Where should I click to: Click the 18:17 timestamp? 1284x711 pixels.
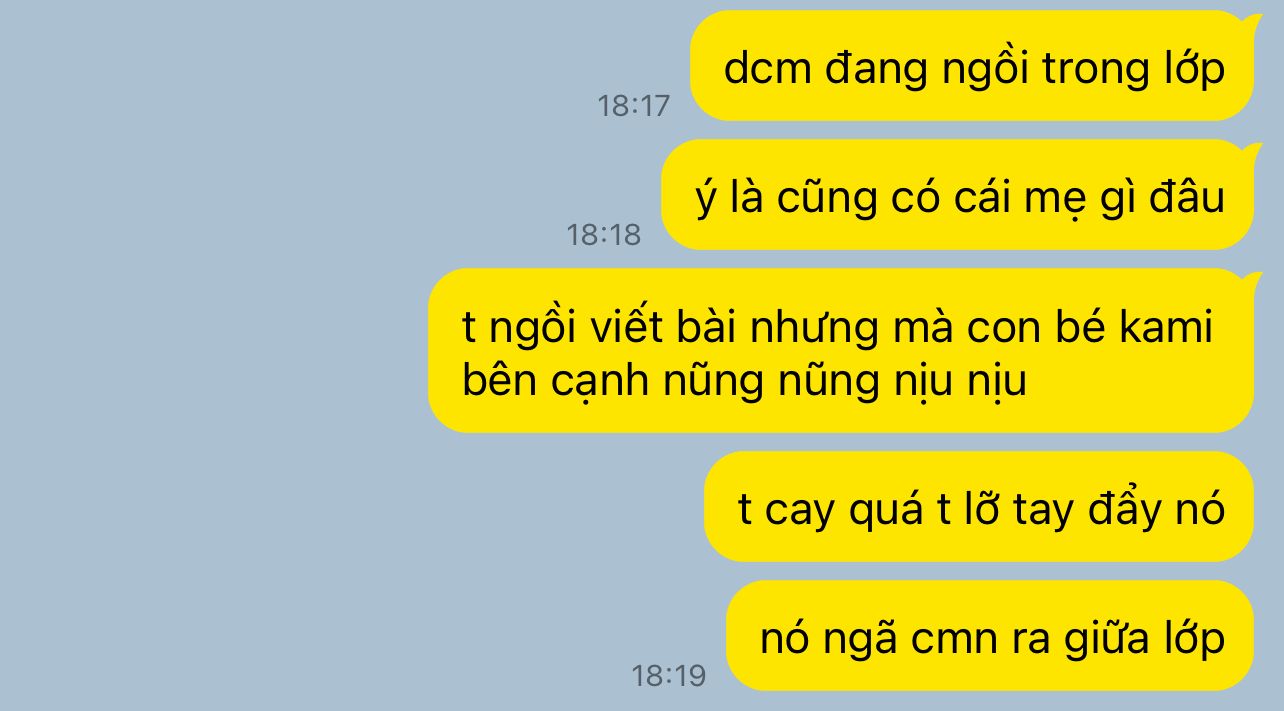(x=633, y=105)
